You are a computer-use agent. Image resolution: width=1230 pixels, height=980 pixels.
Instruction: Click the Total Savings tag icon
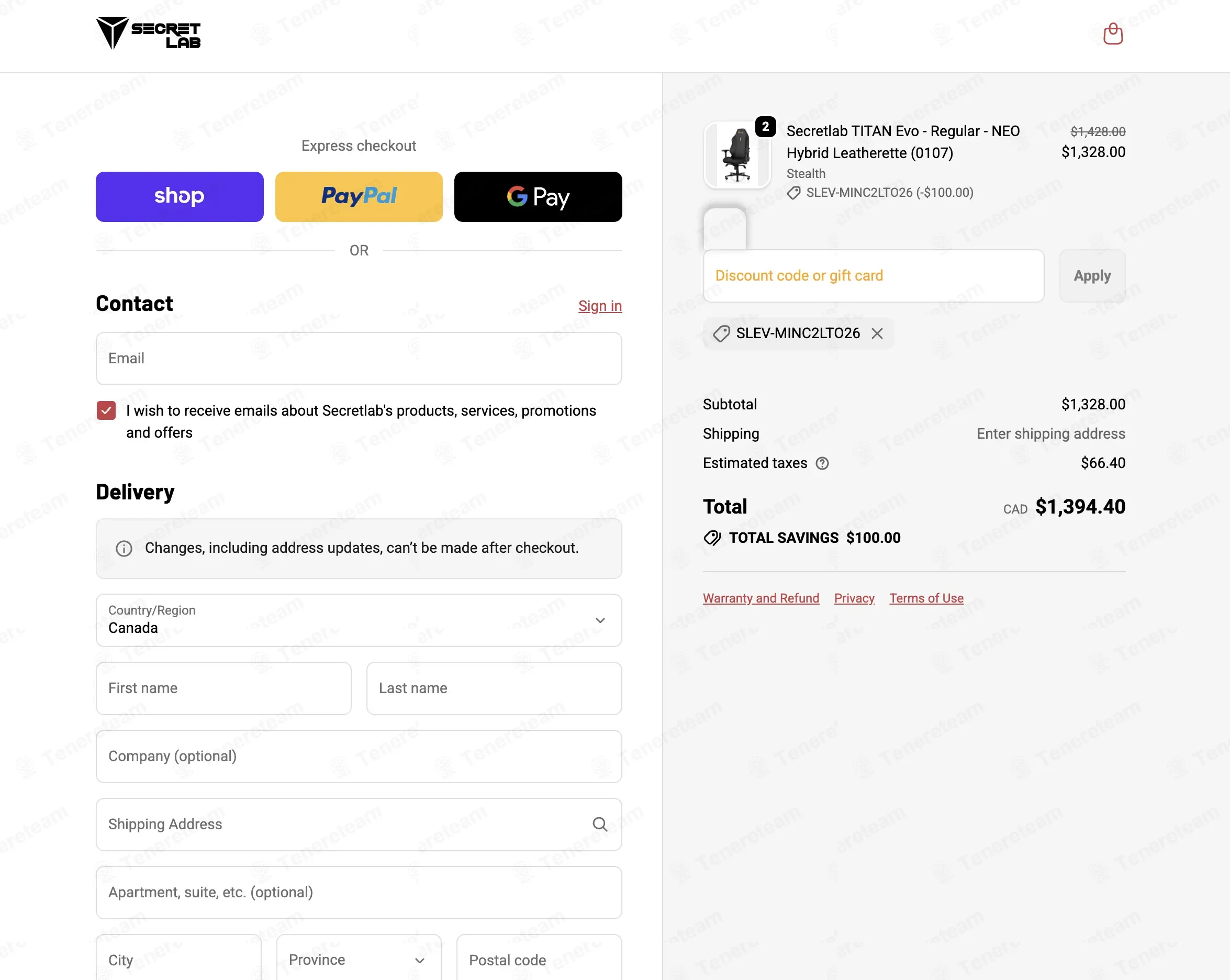(x=712, y=538)
